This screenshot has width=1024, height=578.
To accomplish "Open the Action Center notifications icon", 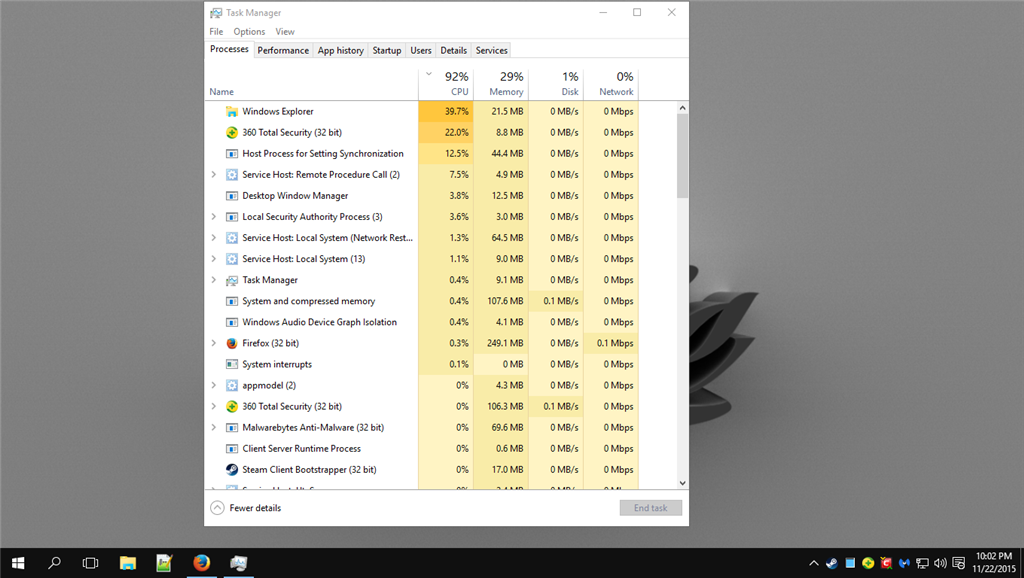I will (x=959, y=563).
